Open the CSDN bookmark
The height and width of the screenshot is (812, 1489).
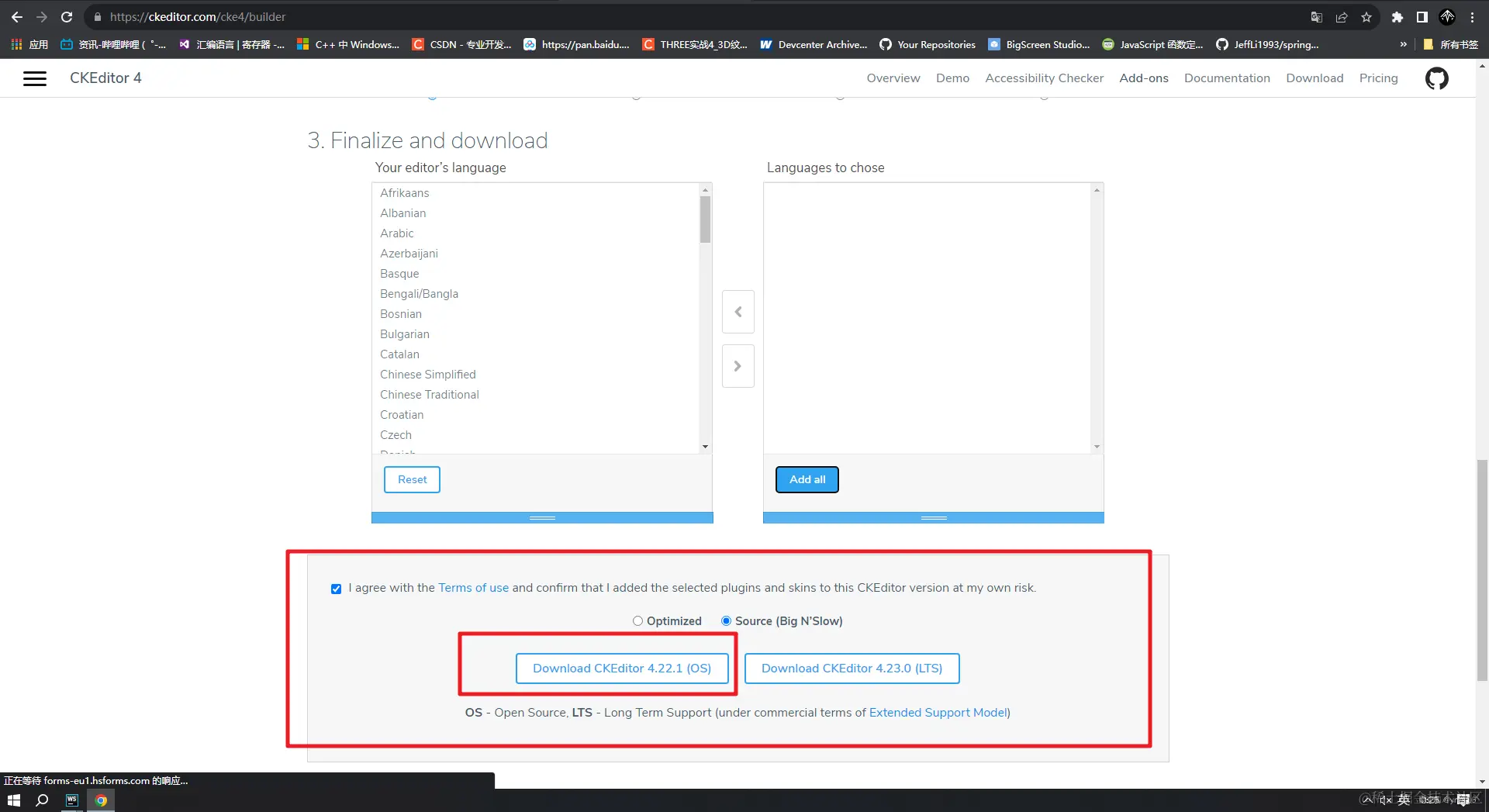(x=461, y=45)
